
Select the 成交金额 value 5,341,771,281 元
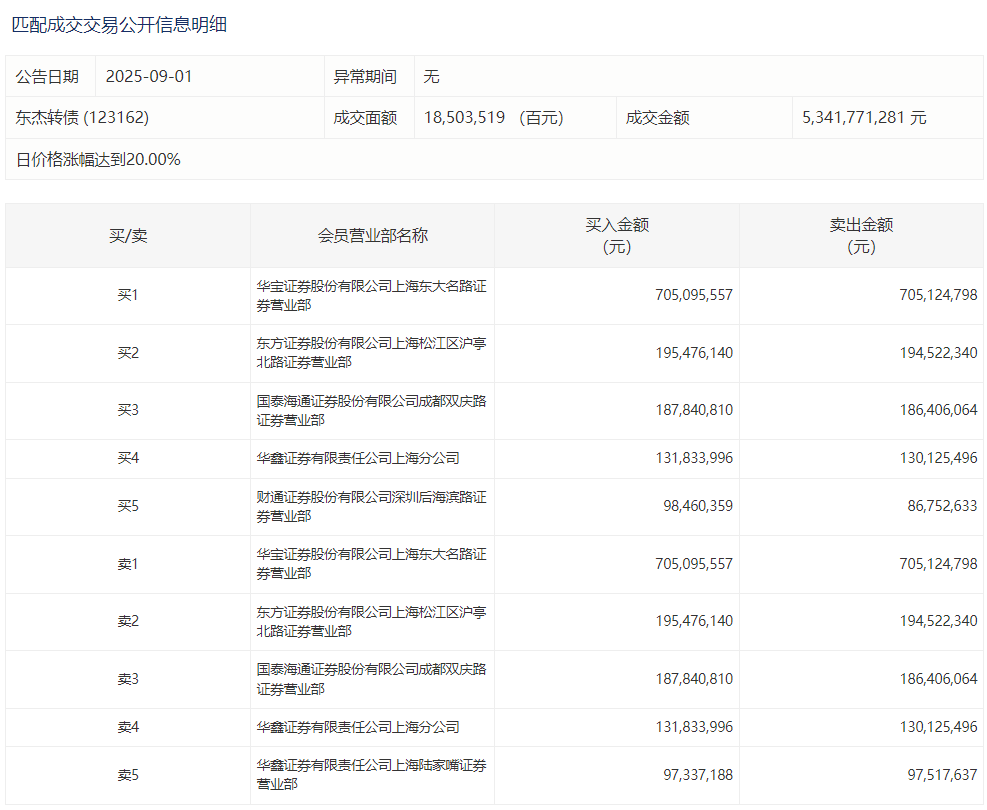click(864, 118)
